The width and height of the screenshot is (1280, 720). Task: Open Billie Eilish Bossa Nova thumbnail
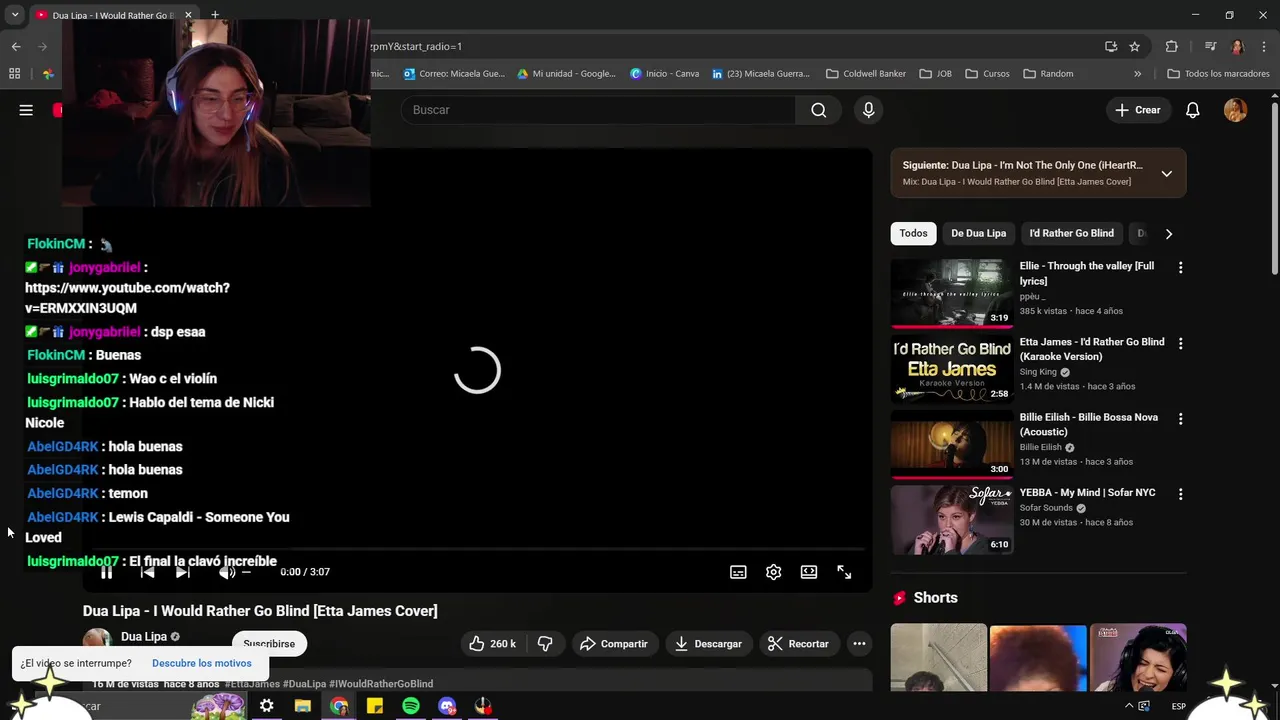coord(951,445)
